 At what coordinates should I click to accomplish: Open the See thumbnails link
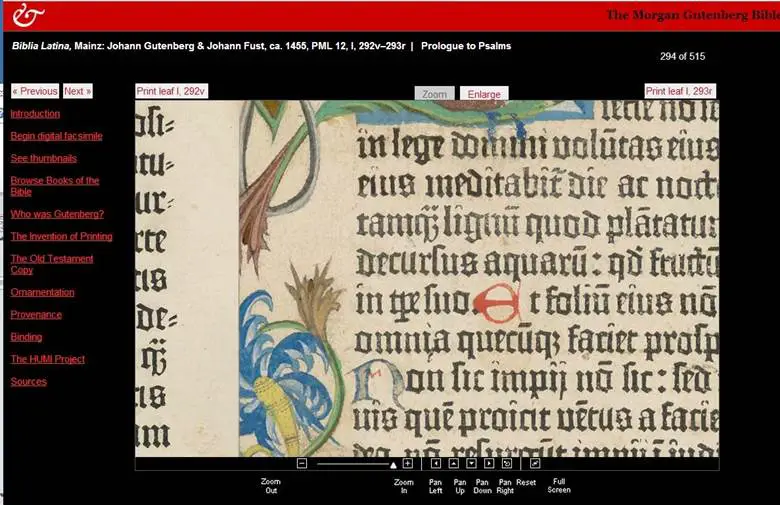click(x=44, y=158)
